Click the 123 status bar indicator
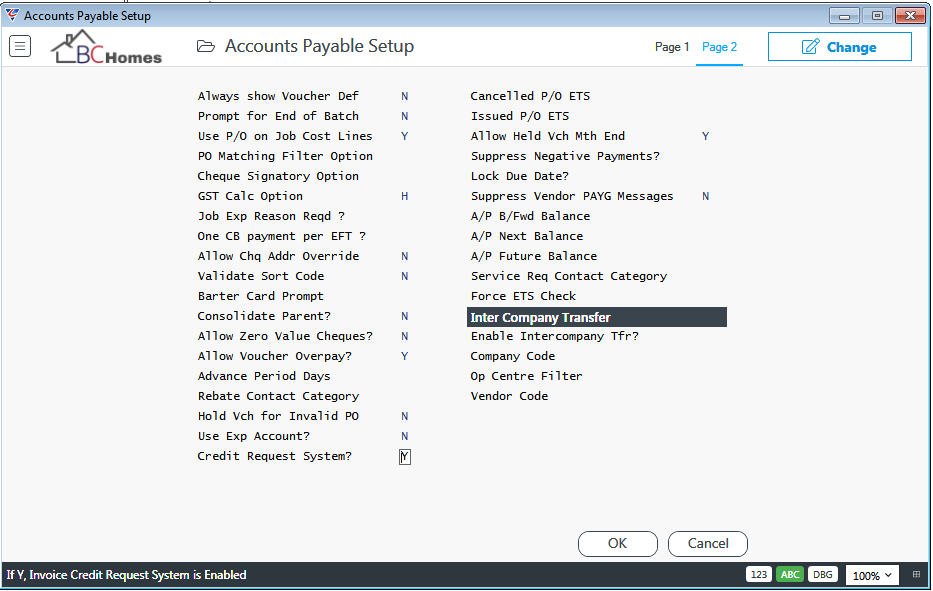This screenshot has height=591, width=933. 759,574
